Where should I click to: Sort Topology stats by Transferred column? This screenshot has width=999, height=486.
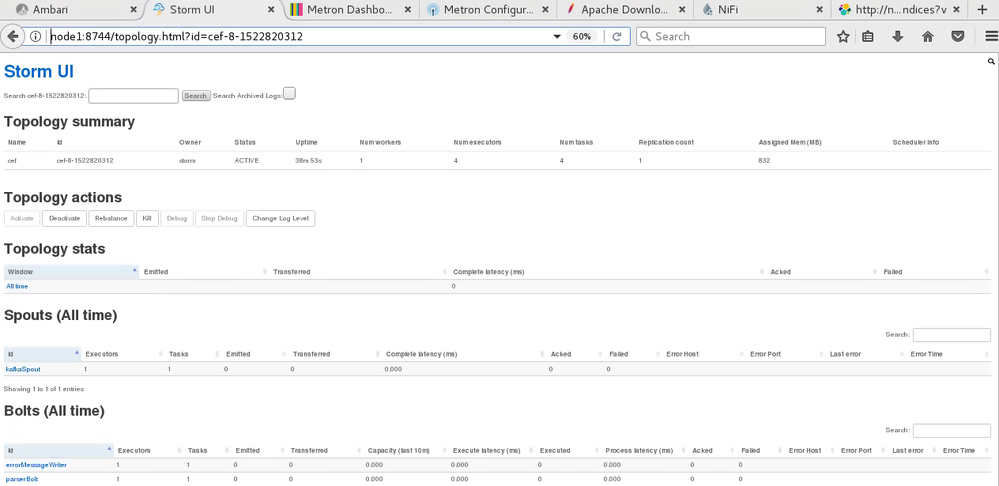[359, 272]
